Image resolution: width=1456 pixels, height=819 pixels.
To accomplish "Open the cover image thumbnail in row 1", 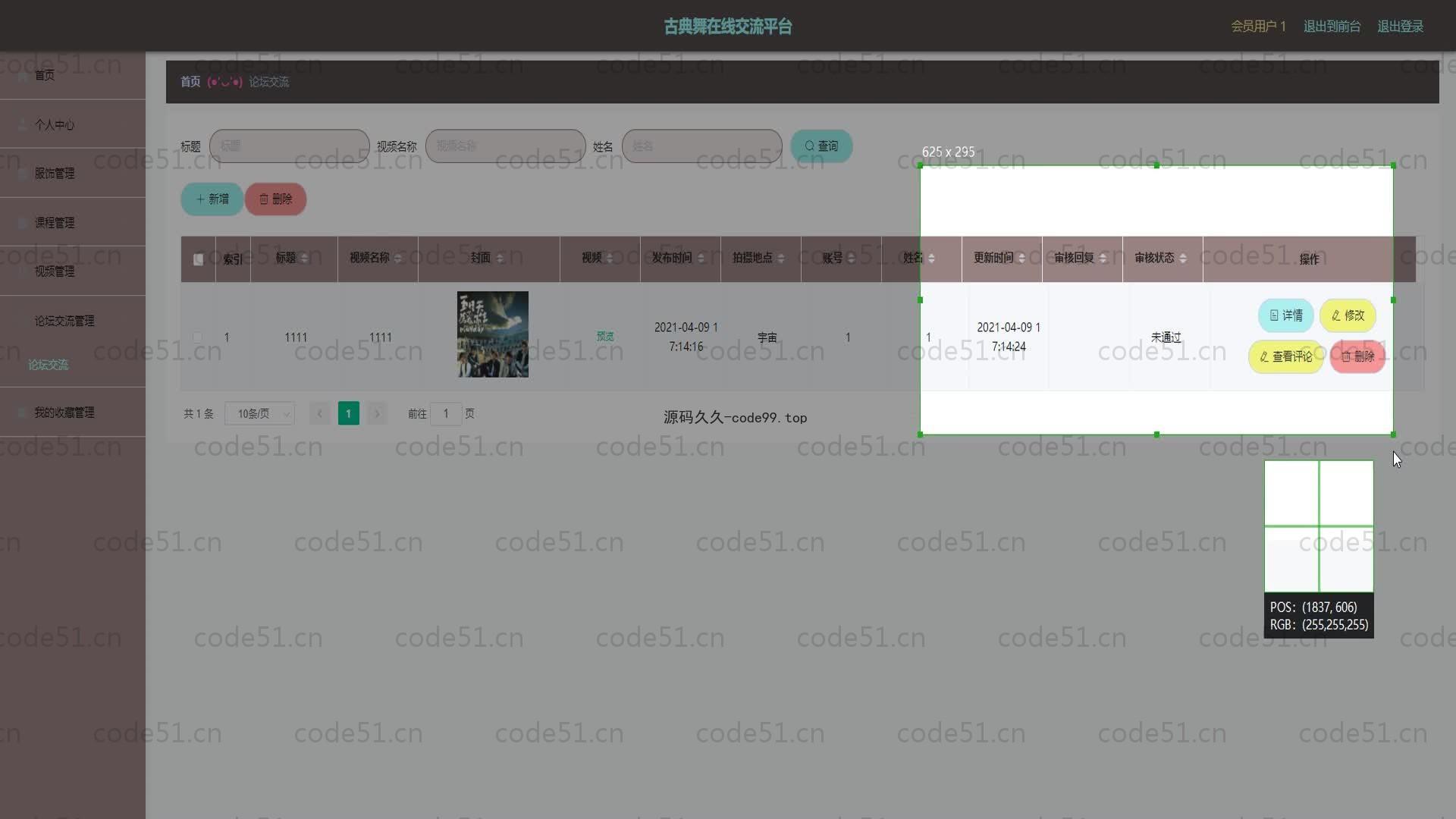I will [x=493, y=334].
